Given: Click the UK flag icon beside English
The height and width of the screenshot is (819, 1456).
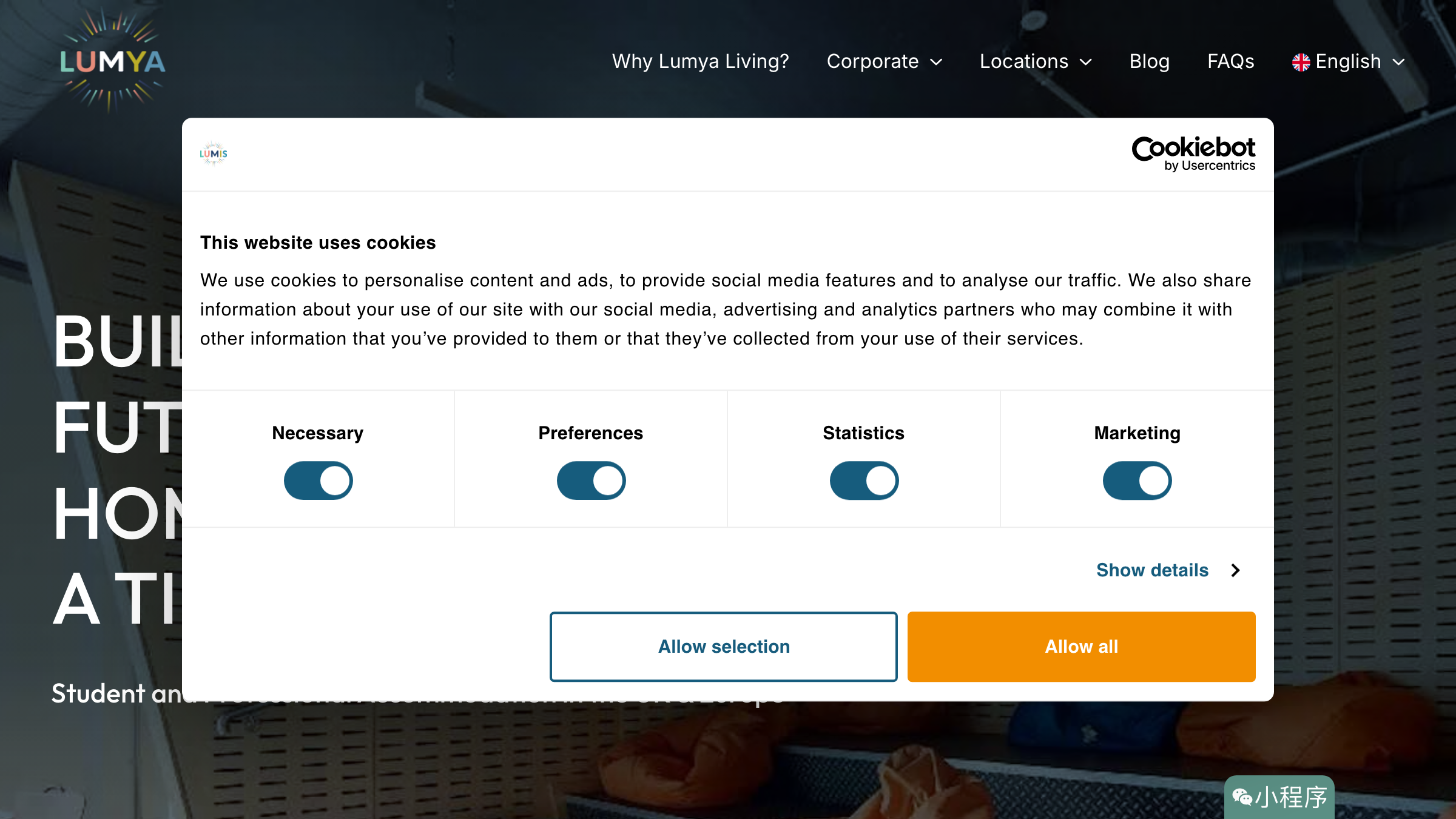Looking at the screenshot, I should click(1301, 62).
